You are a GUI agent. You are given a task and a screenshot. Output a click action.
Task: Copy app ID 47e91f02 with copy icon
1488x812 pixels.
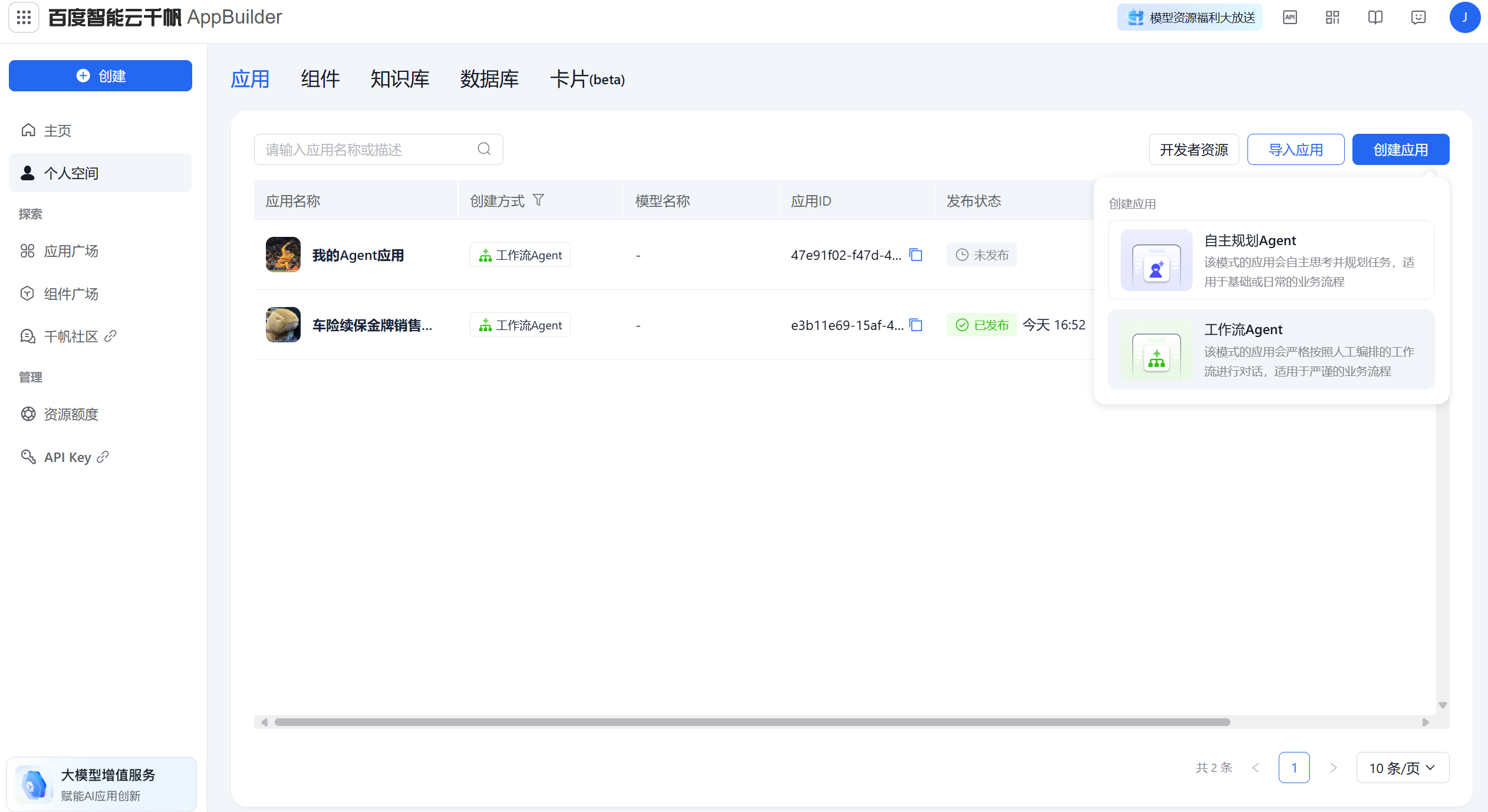pos(916,255)
